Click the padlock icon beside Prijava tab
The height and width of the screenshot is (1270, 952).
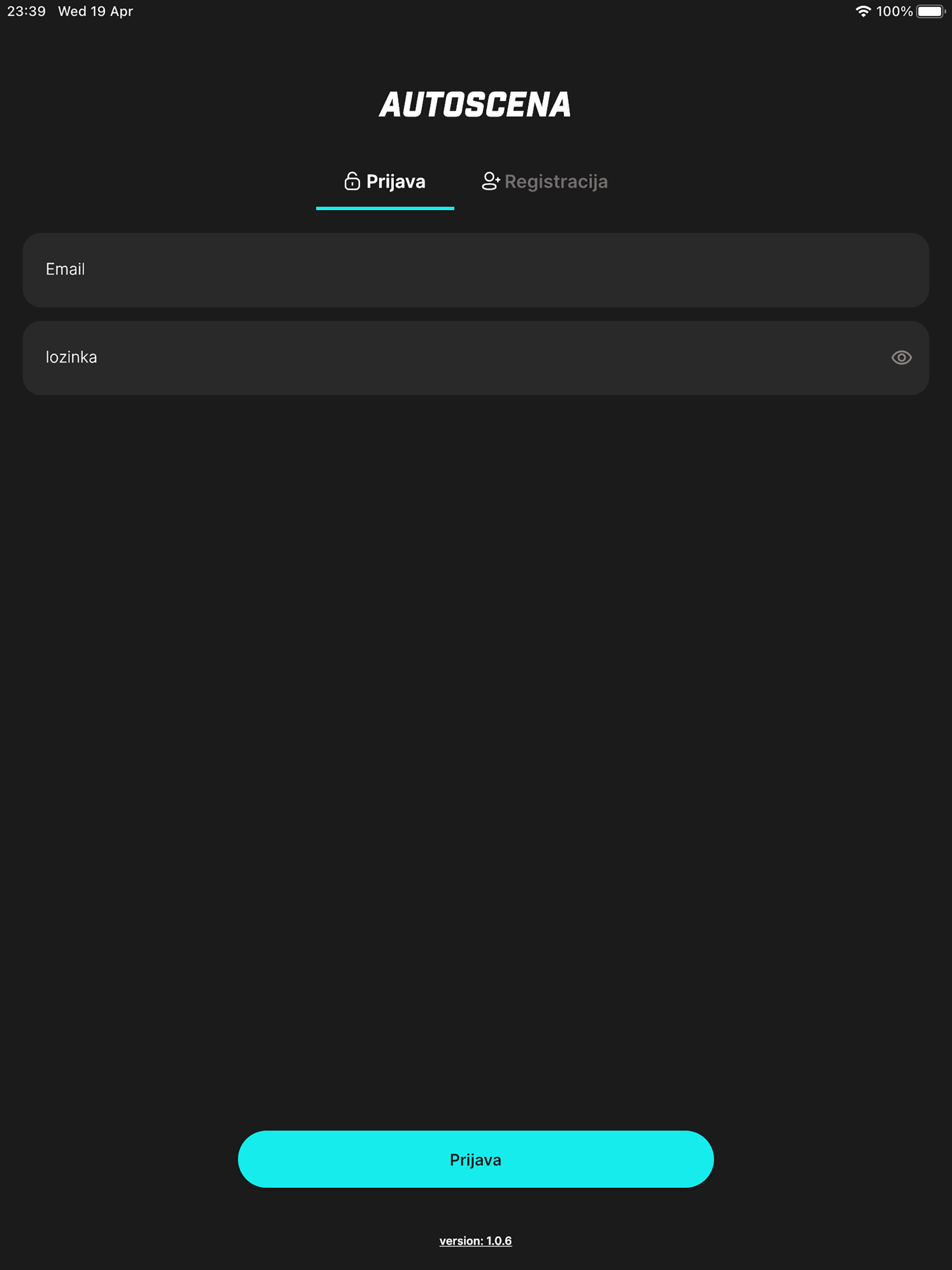(x=352, y=181)
